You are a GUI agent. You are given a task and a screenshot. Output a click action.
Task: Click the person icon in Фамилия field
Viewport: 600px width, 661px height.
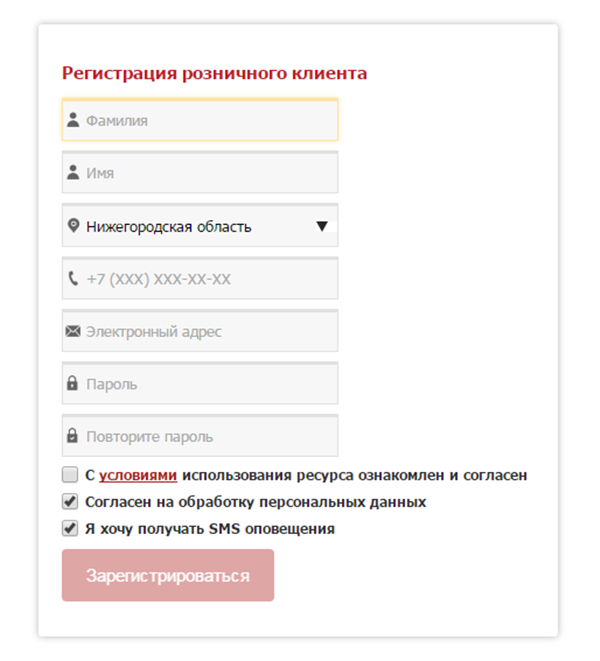pyautogui.click(x=73, y=120)
